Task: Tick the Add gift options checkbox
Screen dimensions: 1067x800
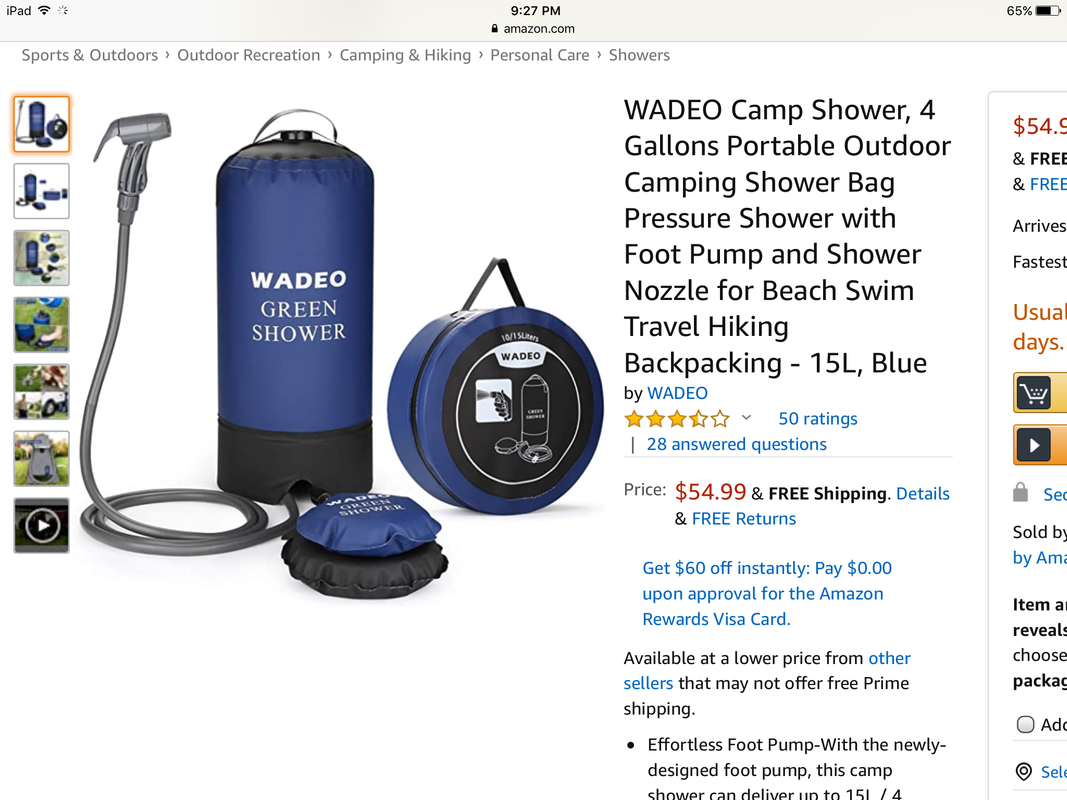Action: click(1025, 724)
